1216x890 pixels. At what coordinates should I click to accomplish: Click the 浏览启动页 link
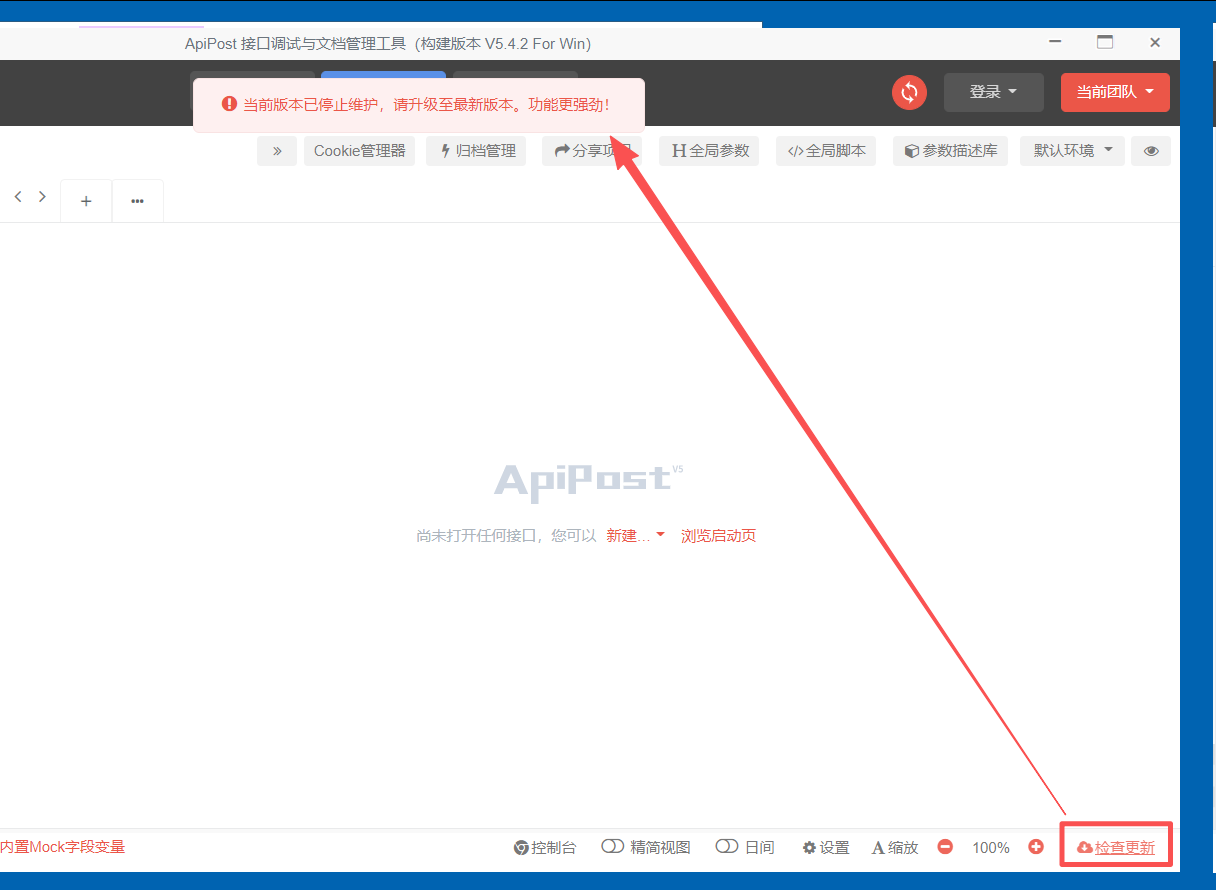(718, 536)
